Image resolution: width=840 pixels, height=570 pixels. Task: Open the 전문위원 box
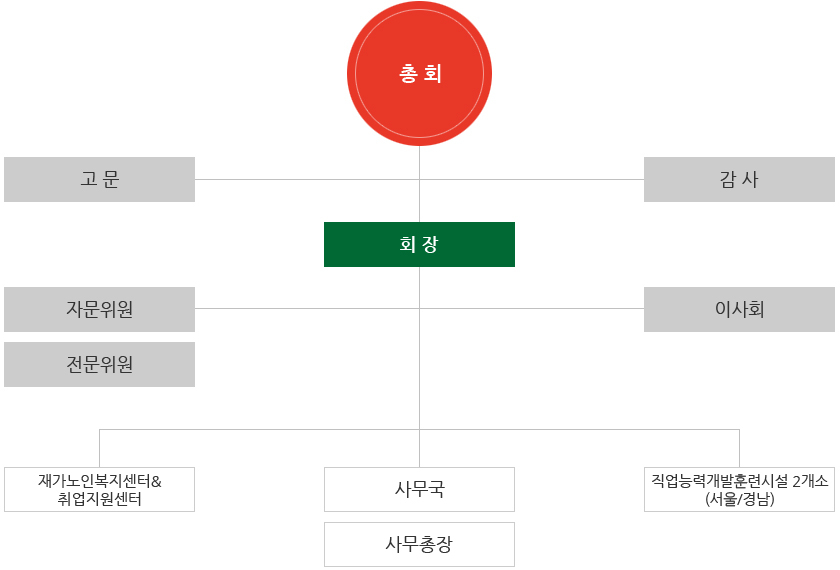(x=99, y=364)
